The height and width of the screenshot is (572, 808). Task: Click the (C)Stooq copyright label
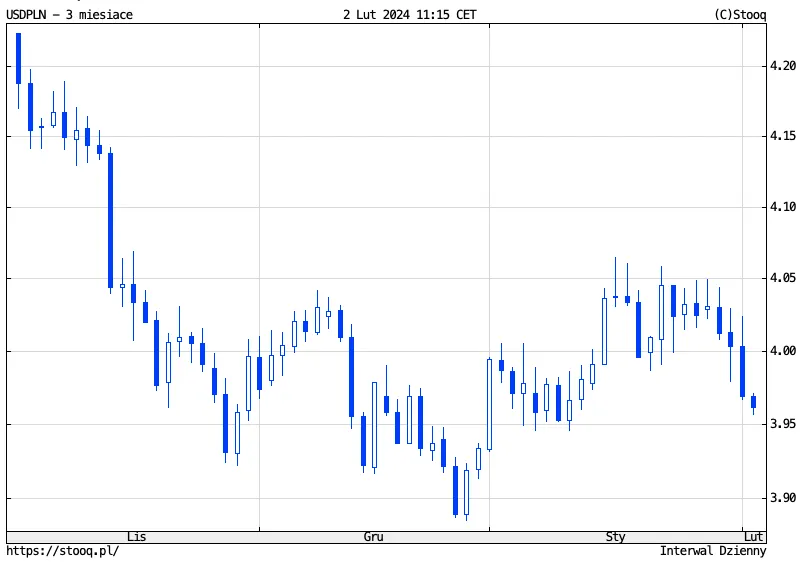click(740, 14)
